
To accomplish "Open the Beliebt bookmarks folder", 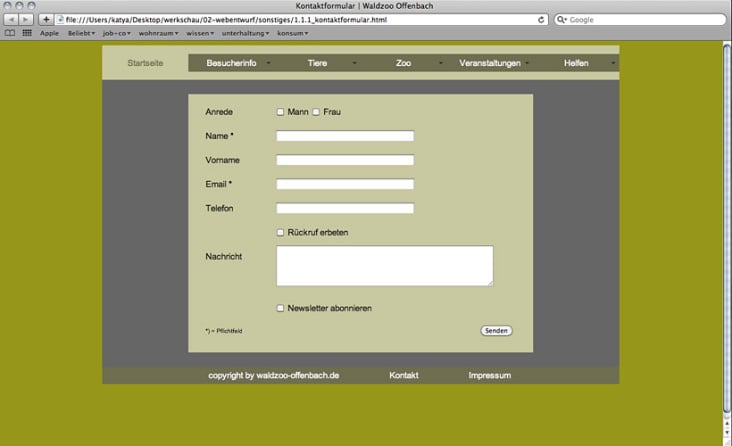I will (x=81, y=33).
